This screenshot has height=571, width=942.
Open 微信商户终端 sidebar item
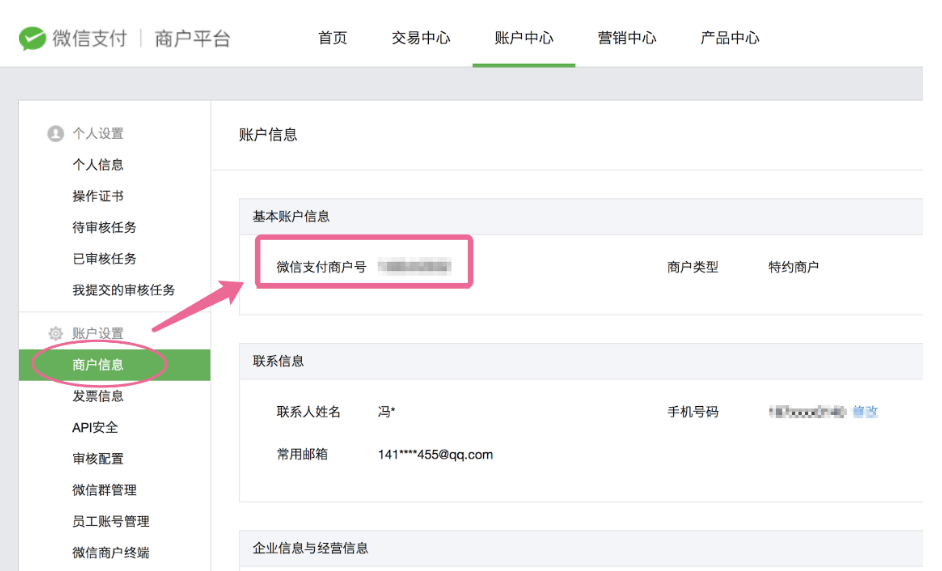(x=111, y=552)
